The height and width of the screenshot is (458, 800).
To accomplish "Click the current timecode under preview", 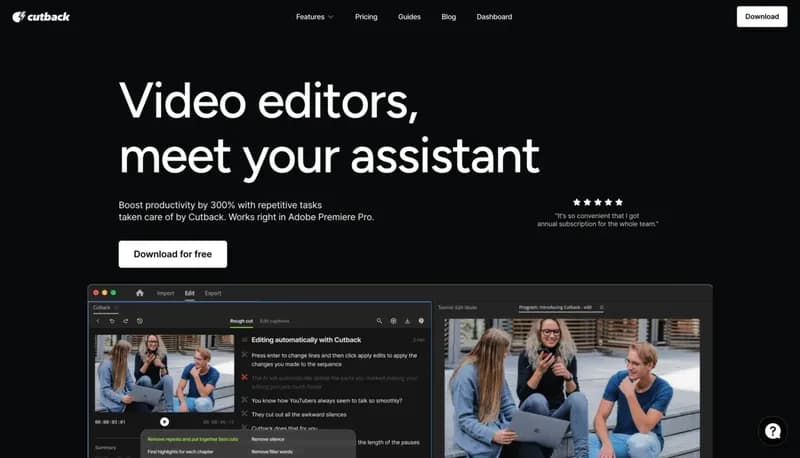I will click(110, 422).
